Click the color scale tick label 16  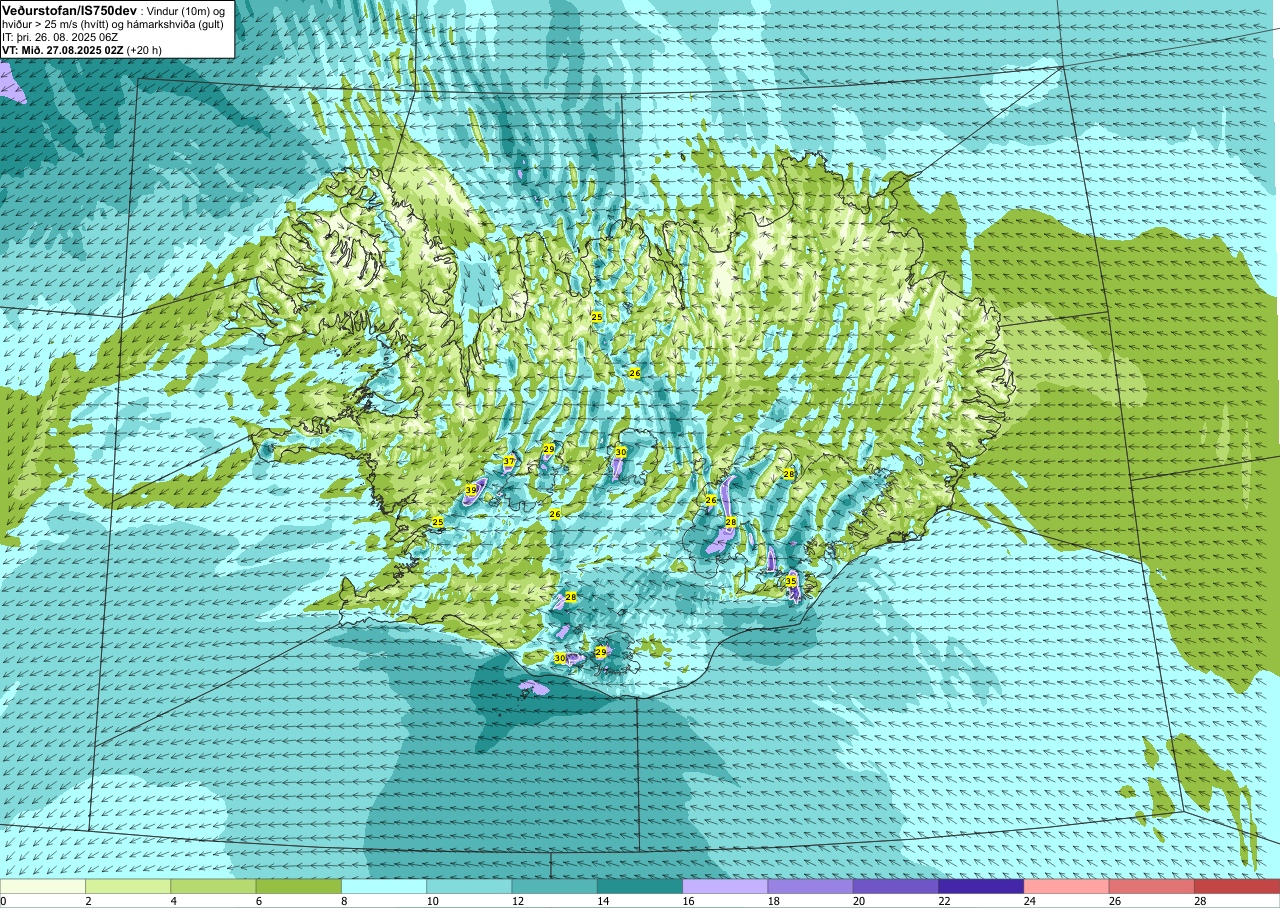tap(686, 901)
